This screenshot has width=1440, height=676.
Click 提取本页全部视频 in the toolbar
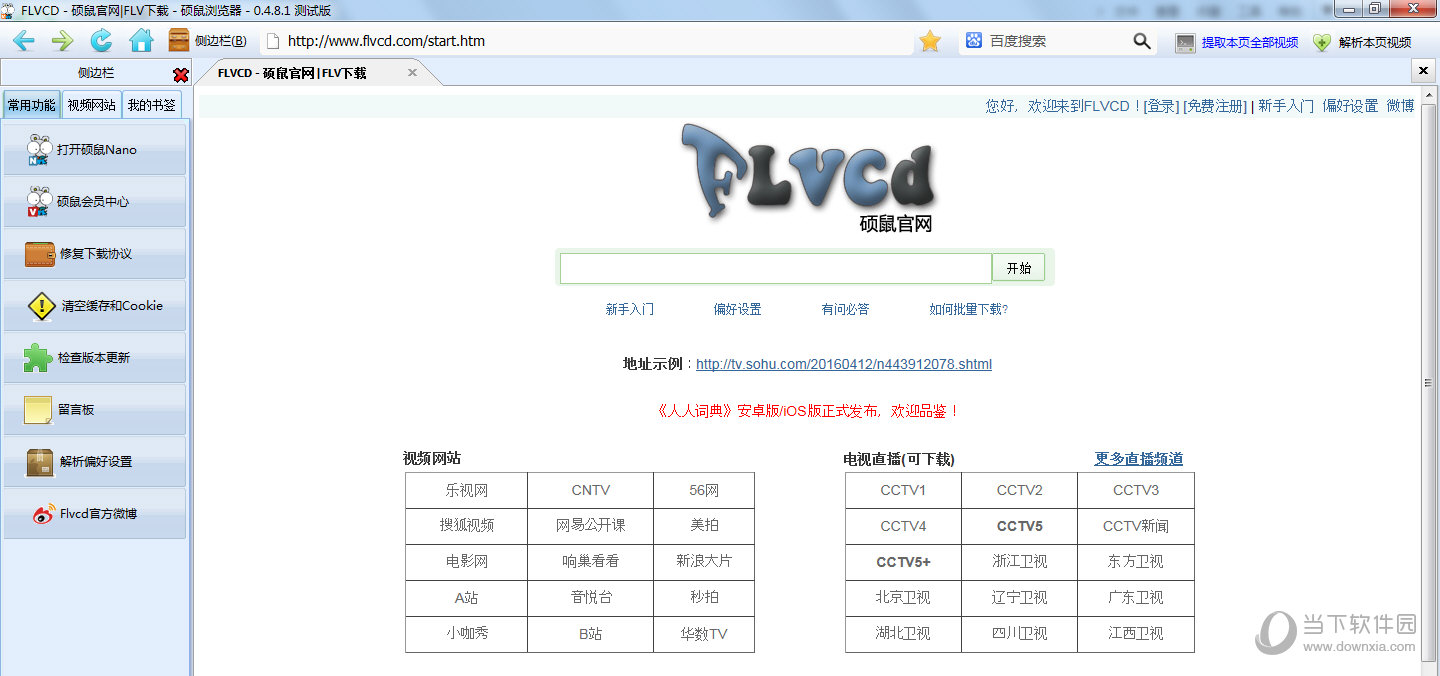tap(1237, 42)
